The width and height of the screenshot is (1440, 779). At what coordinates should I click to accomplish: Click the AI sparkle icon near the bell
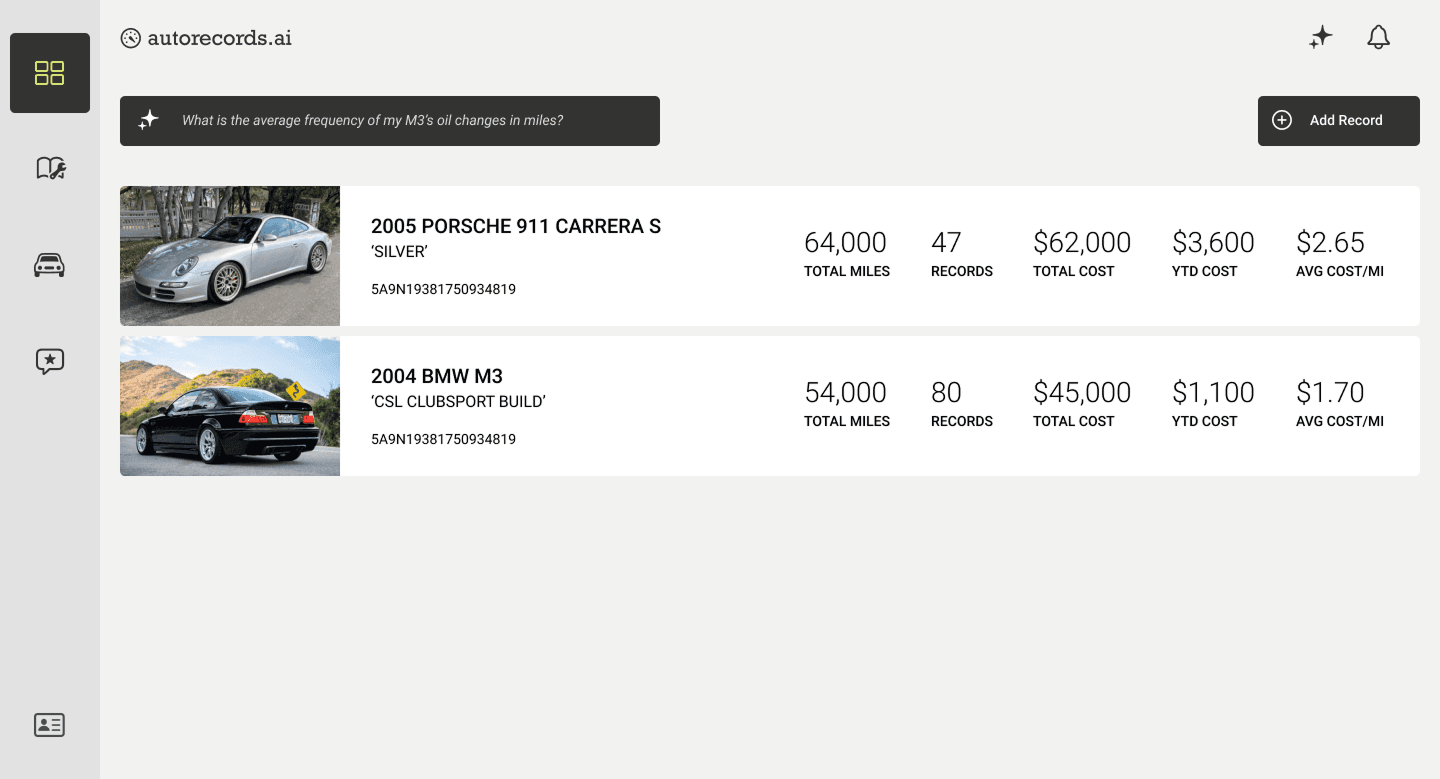1320,36
